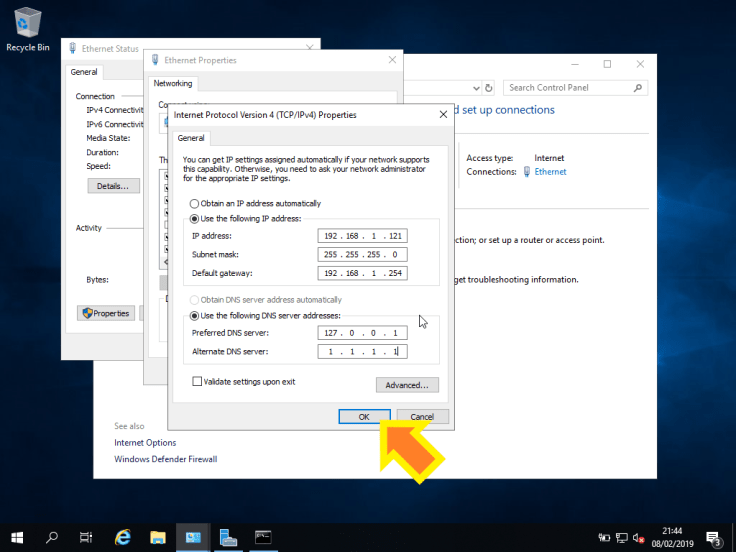
Task: Launch Internet Explorer from the taskbar
Action: click(x=123, y=537)
